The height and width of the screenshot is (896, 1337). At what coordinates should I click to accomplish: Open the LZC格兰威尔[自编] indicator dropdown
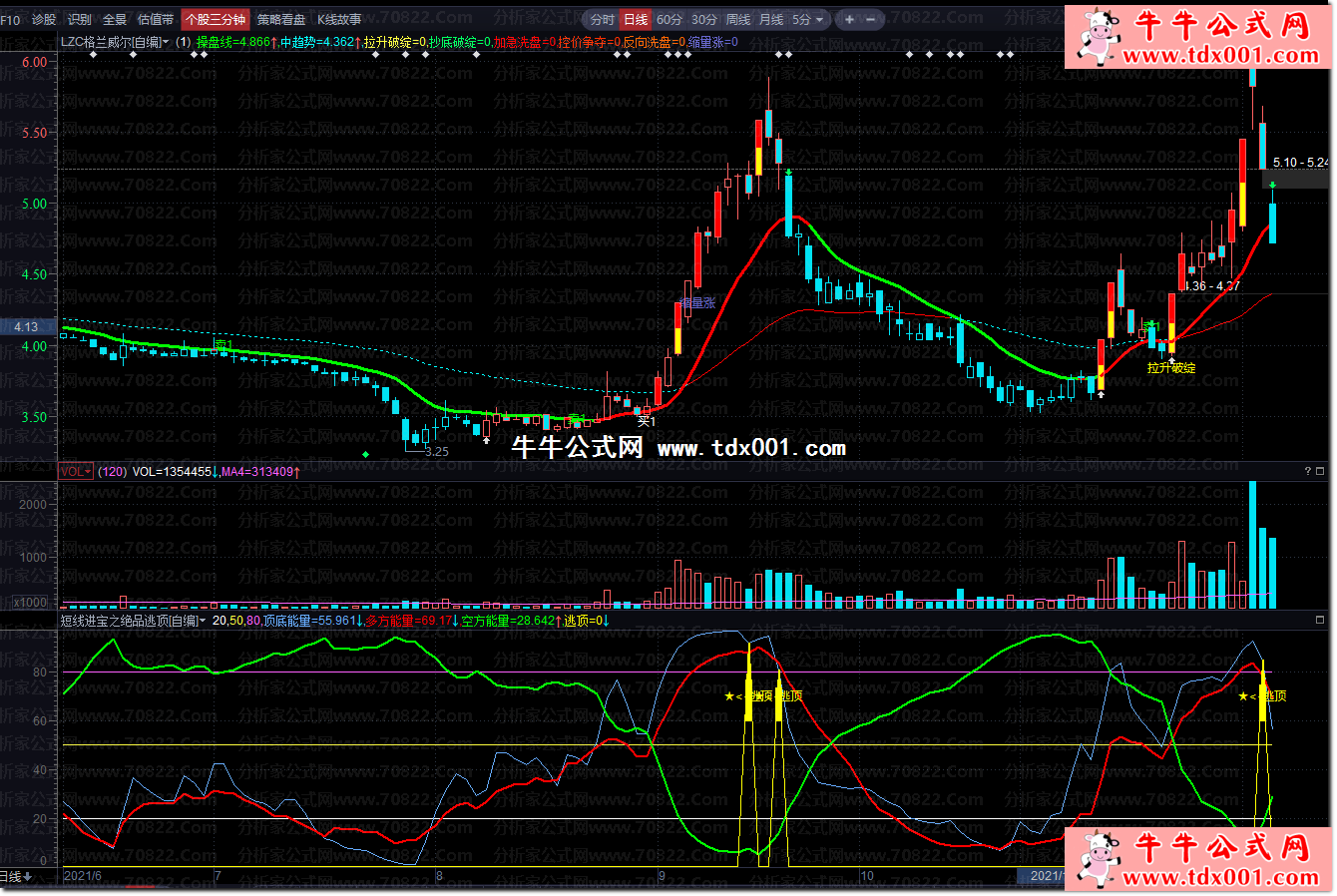(115, 42)
